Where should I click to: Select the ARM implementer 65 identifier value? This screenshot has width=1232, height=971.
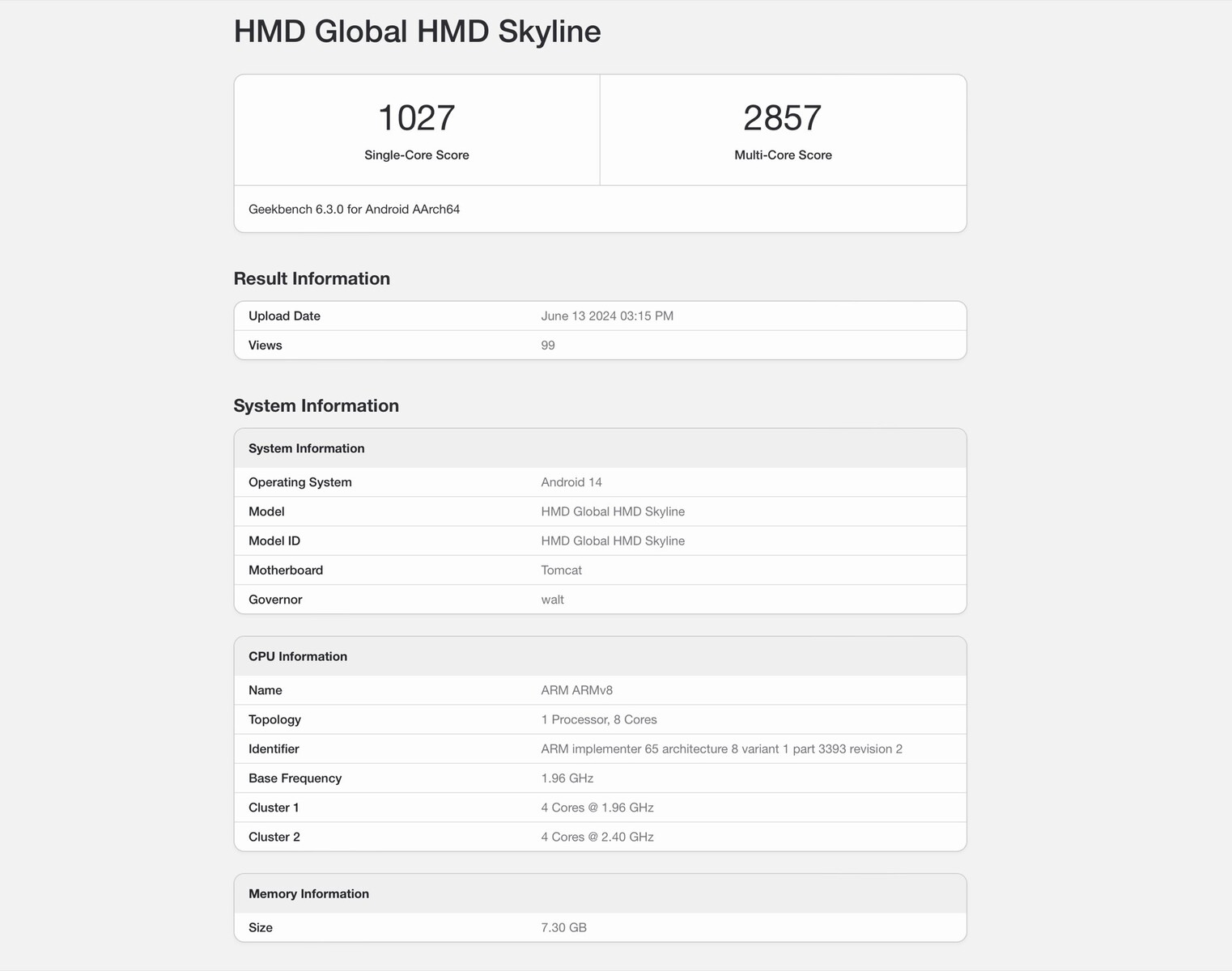pos(722,749)
